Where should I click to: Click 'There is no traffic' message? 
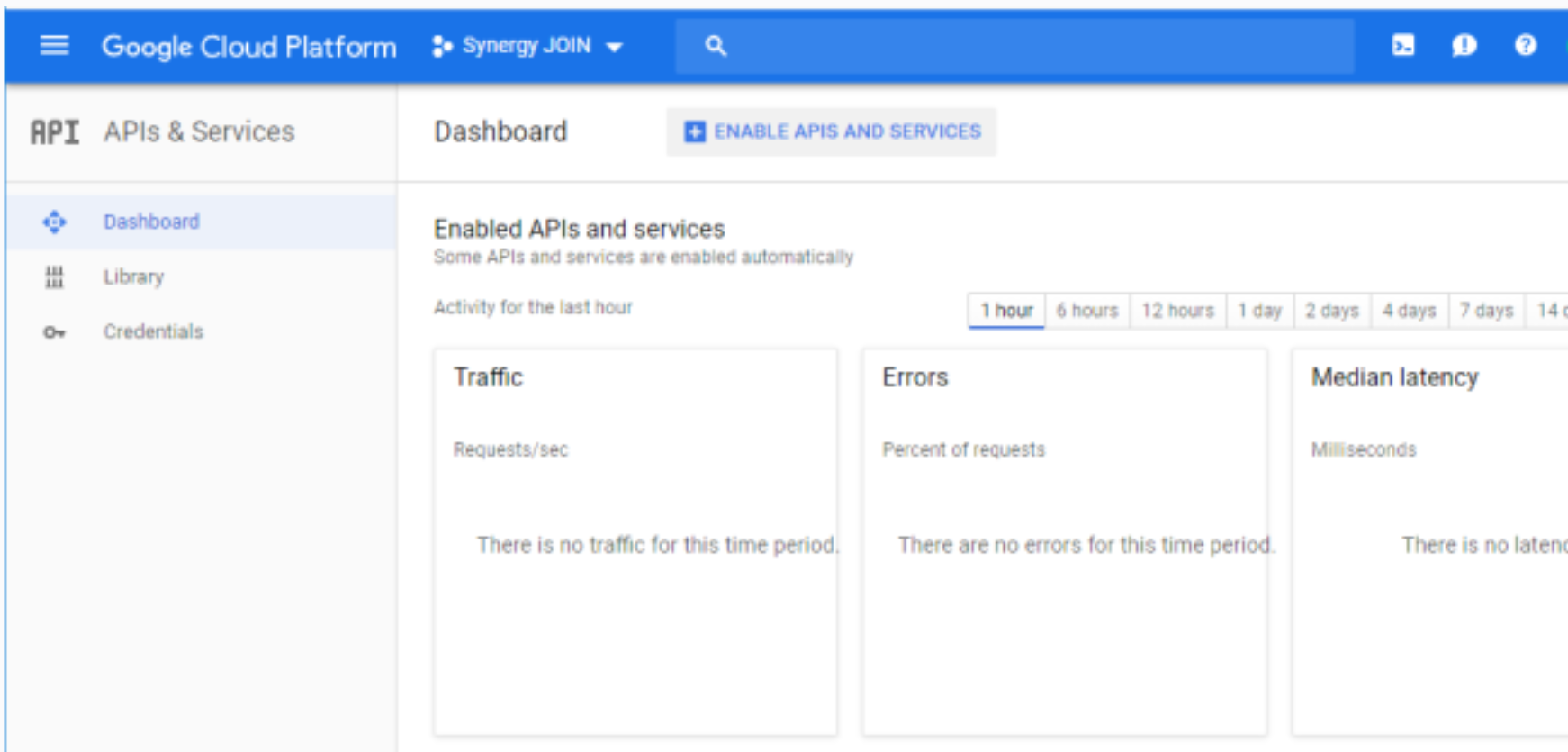[658, 545]
